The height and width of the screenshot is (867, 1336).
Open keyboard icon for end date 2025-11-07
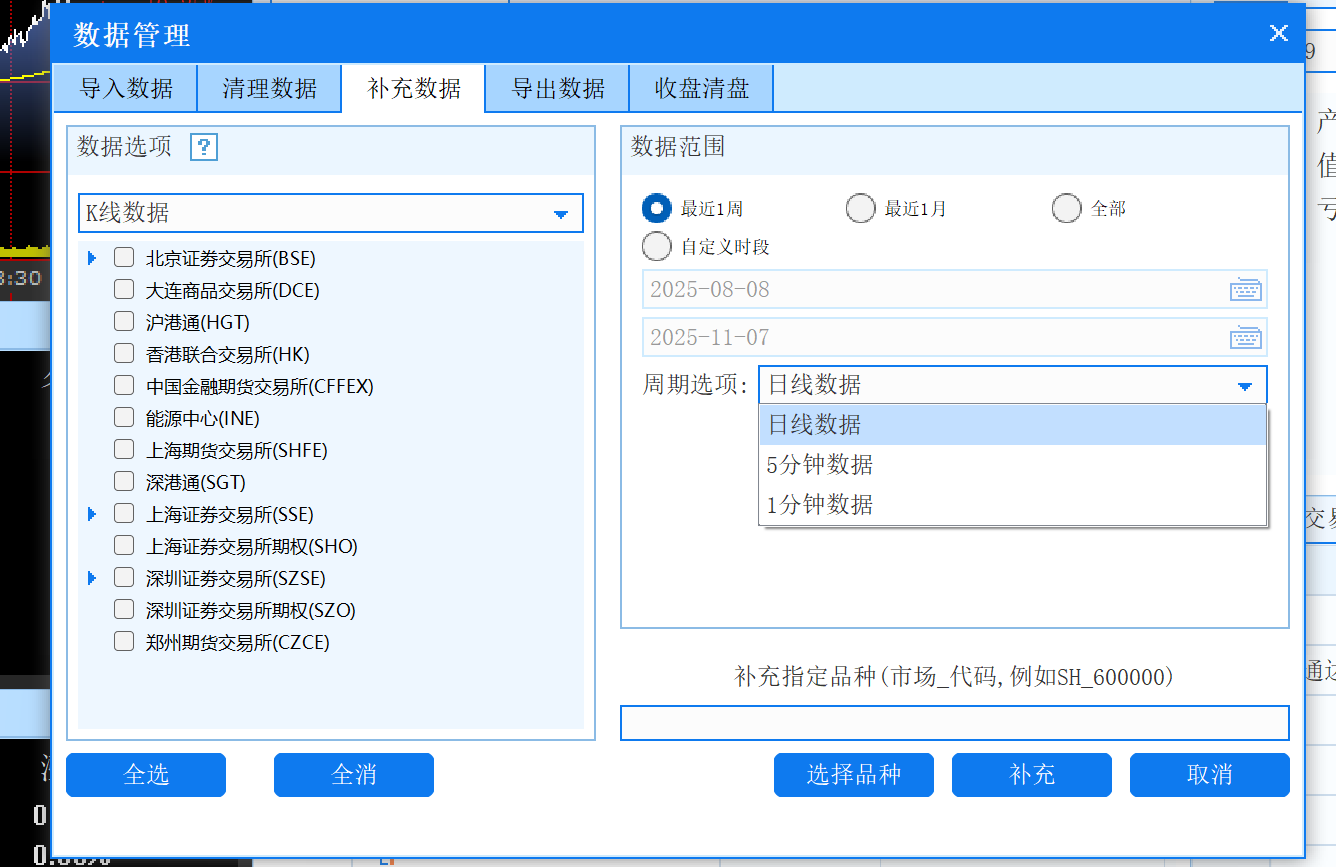(1245, 338)
